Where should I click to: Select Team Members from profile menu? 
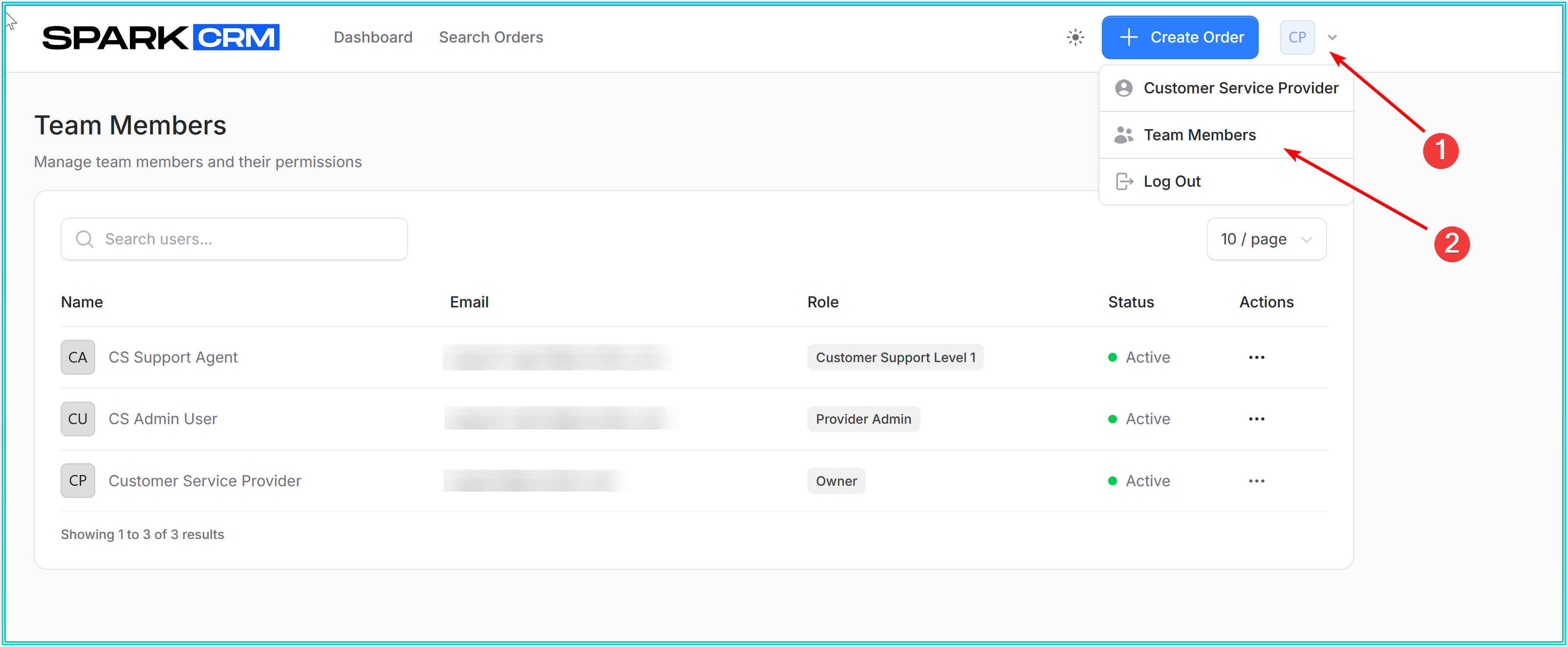pos(1199,134)
